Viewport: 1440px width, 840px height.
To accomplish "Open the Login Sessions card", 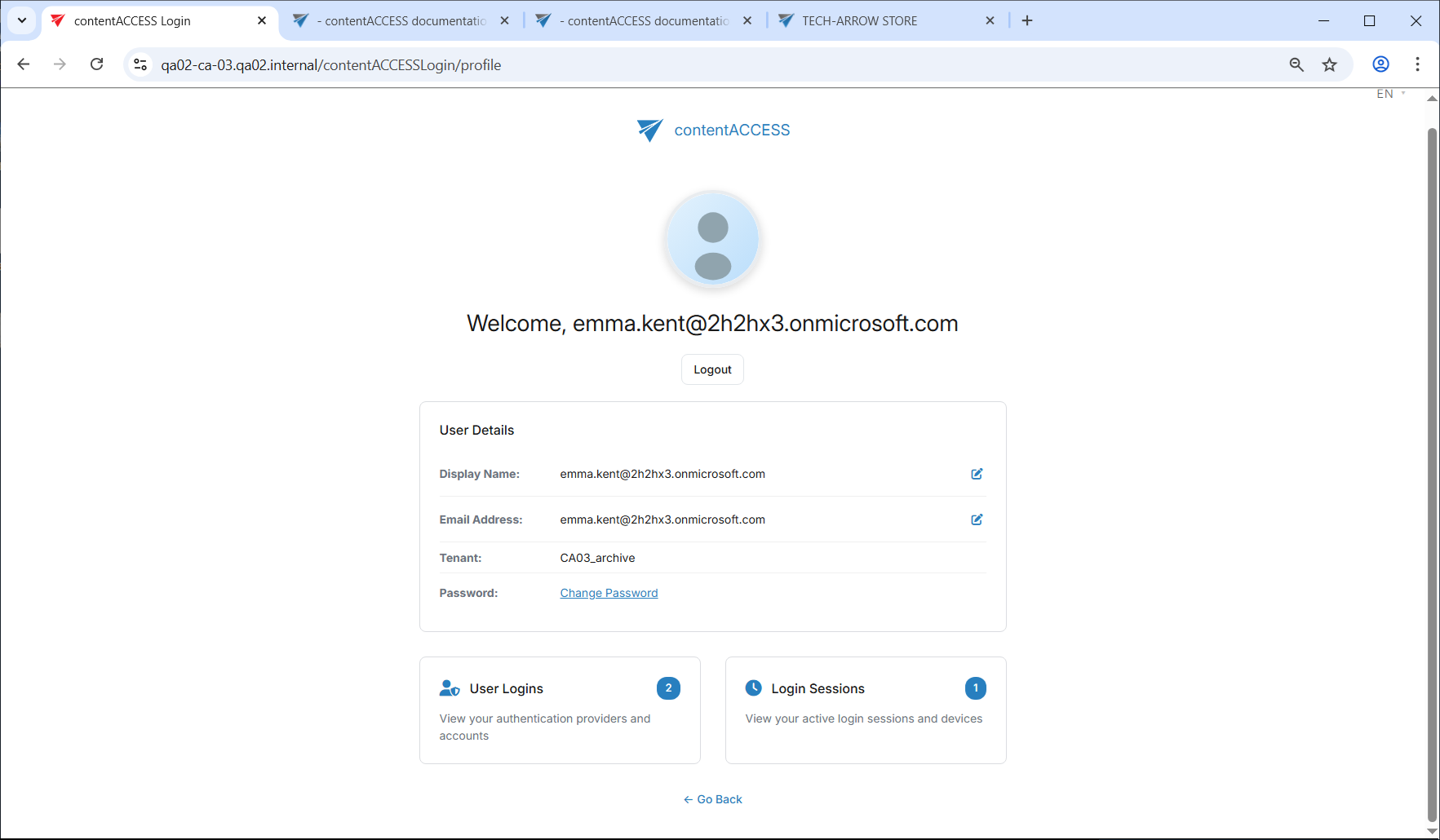I will tap(865, 710).
